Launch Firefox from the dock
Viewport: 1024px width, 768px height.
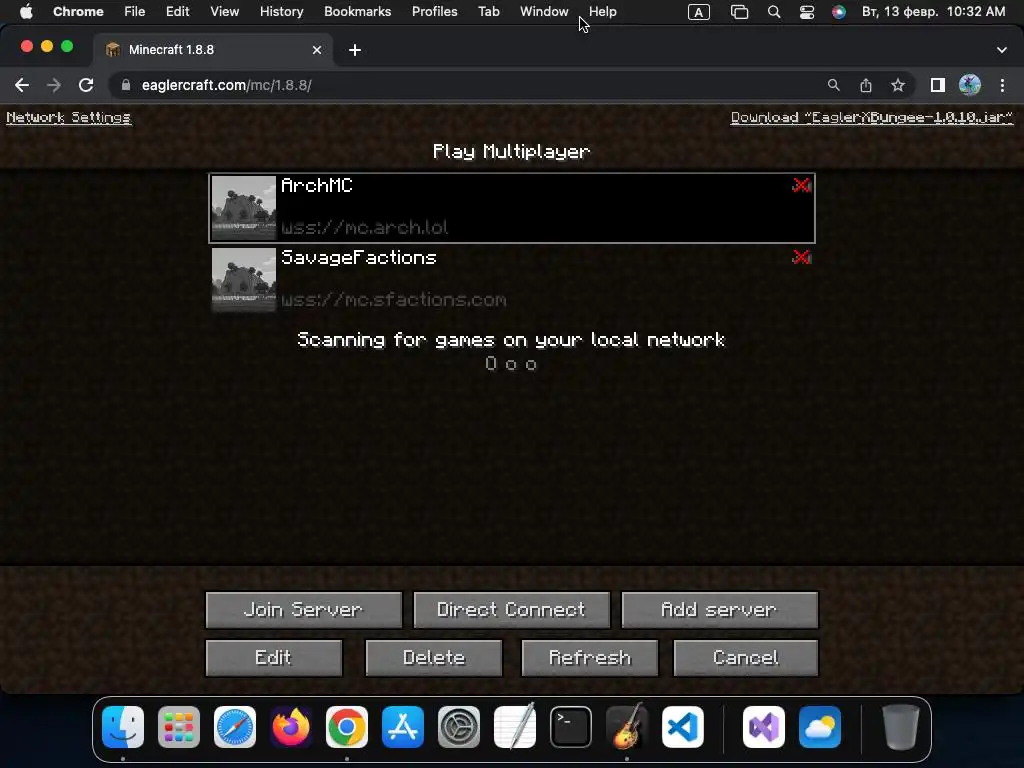click(291, 727)
